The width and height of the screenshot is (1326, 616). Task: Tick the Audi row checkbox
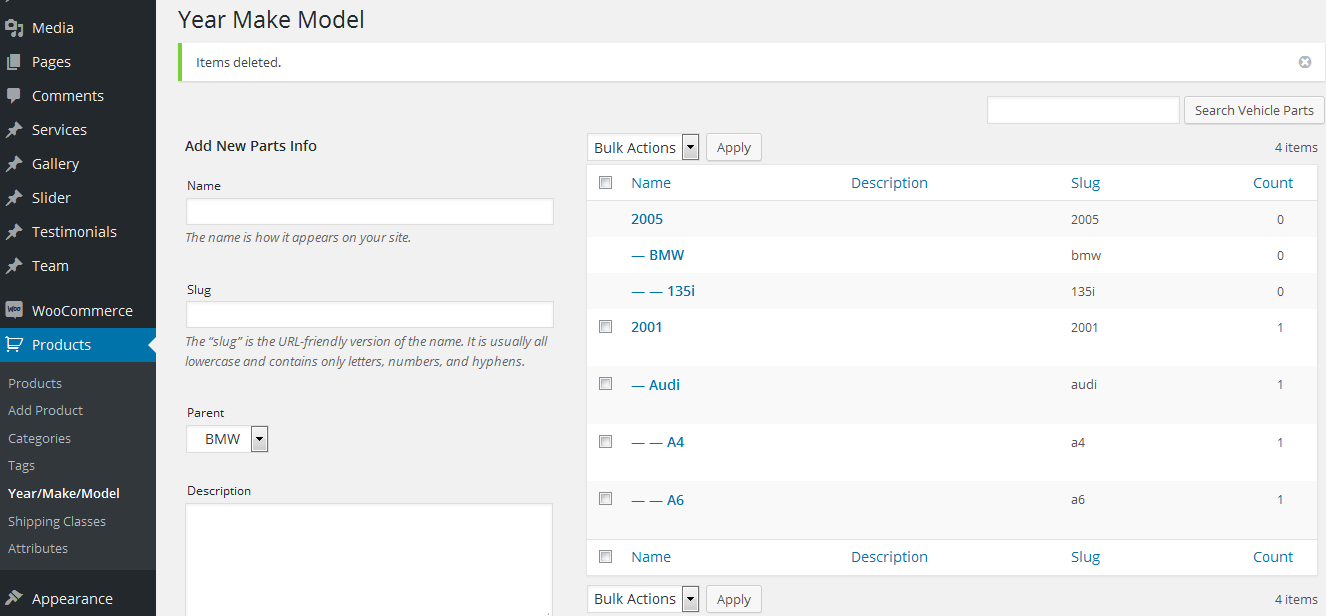(605, 384)
